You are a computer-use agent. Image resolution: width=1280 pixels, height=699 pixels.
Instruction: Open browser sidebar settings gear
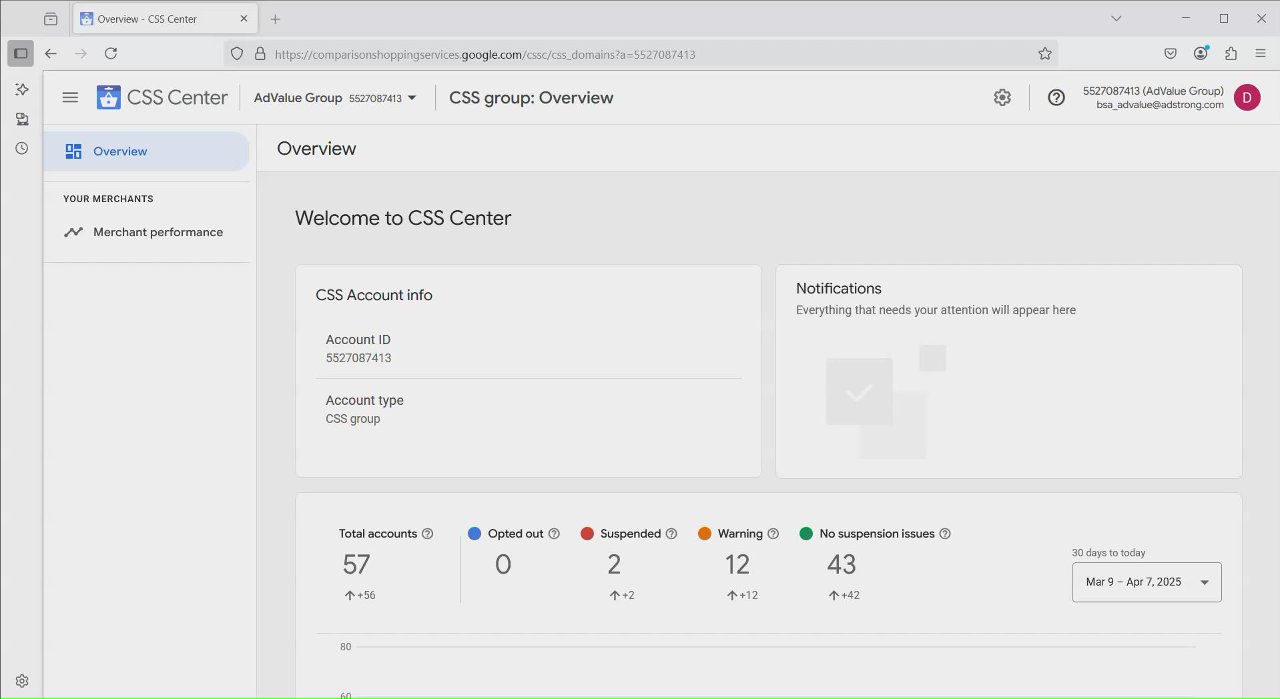point(21,681)
